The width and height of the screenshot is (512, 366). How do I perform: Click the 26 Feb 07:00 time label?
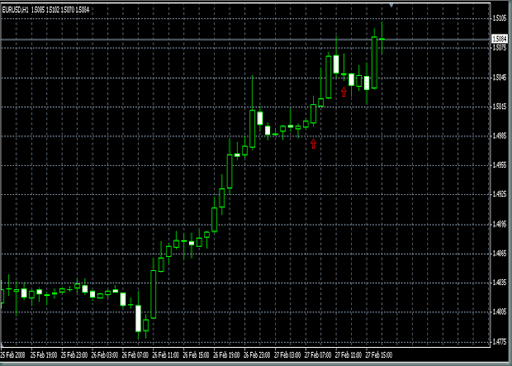pos(135,355)
